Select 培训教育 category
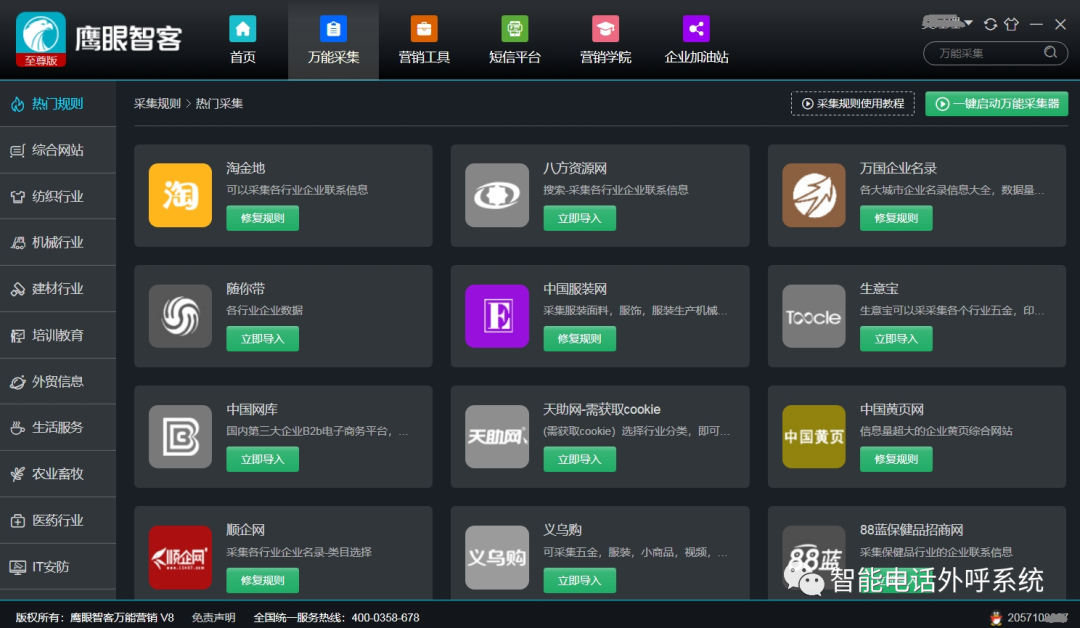Screen dimensions: 1080x628 click(58, 335)
